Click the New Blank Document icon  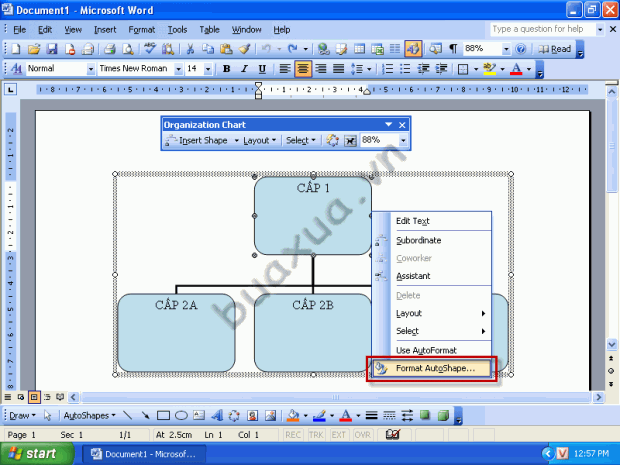click(x=16, y=49)
